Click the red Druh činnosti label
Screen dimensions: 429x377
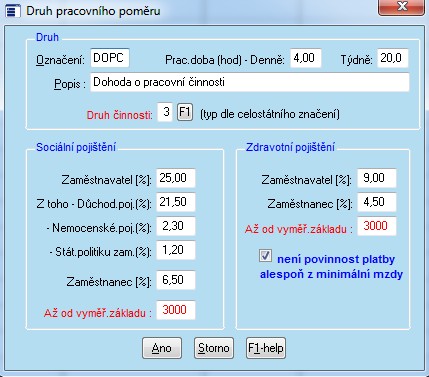tap(119, 115)
